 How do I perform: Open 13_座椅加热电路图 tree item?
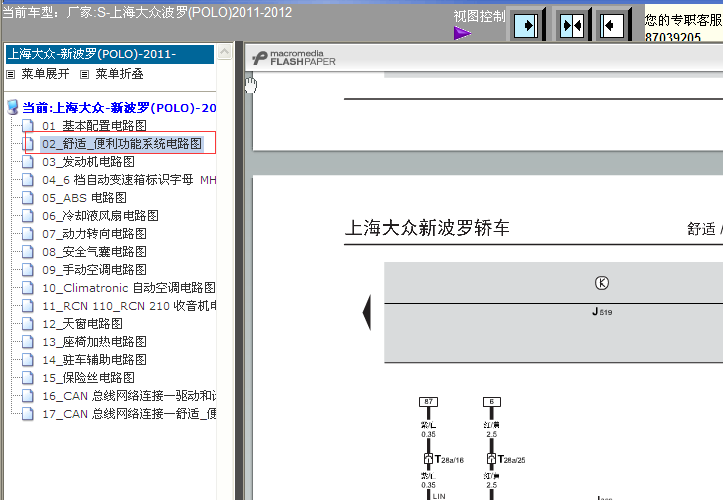[x=95, y=341]
